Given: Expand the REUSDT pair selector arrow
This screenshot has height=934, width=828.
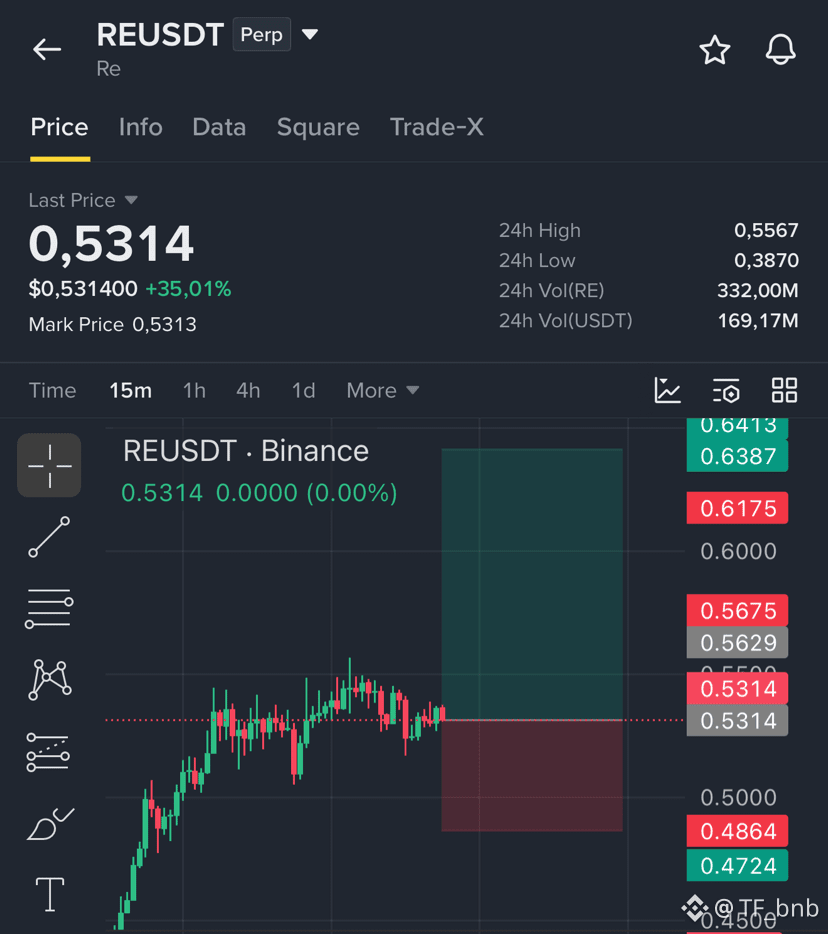Looking at the screenshot, I should tap(310, 34).
